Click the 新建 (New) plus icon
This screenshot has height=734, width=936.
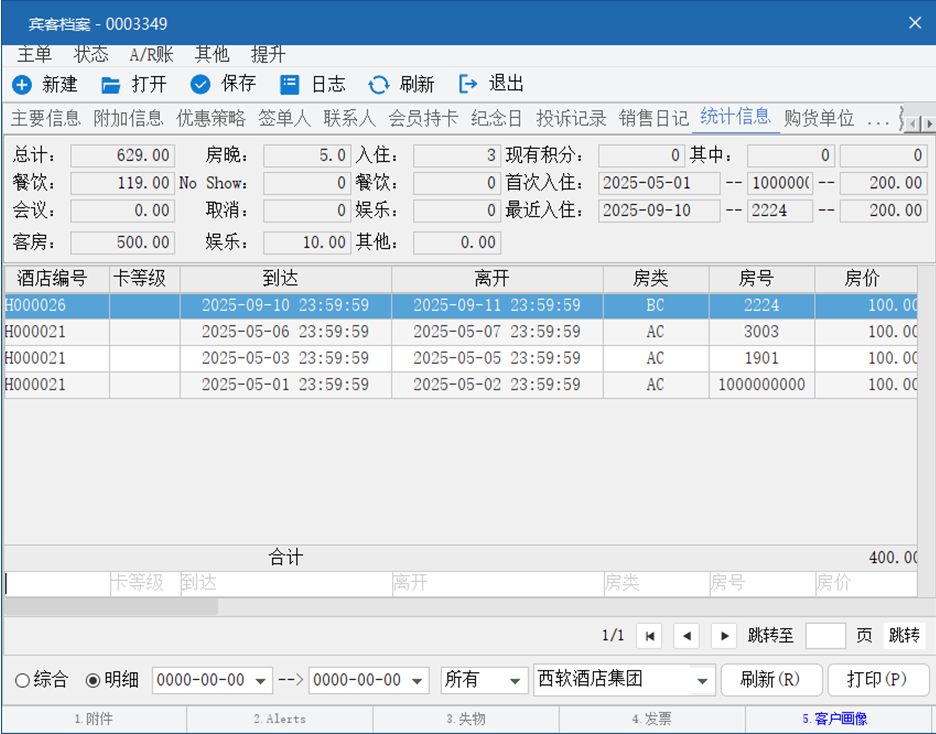22,85
